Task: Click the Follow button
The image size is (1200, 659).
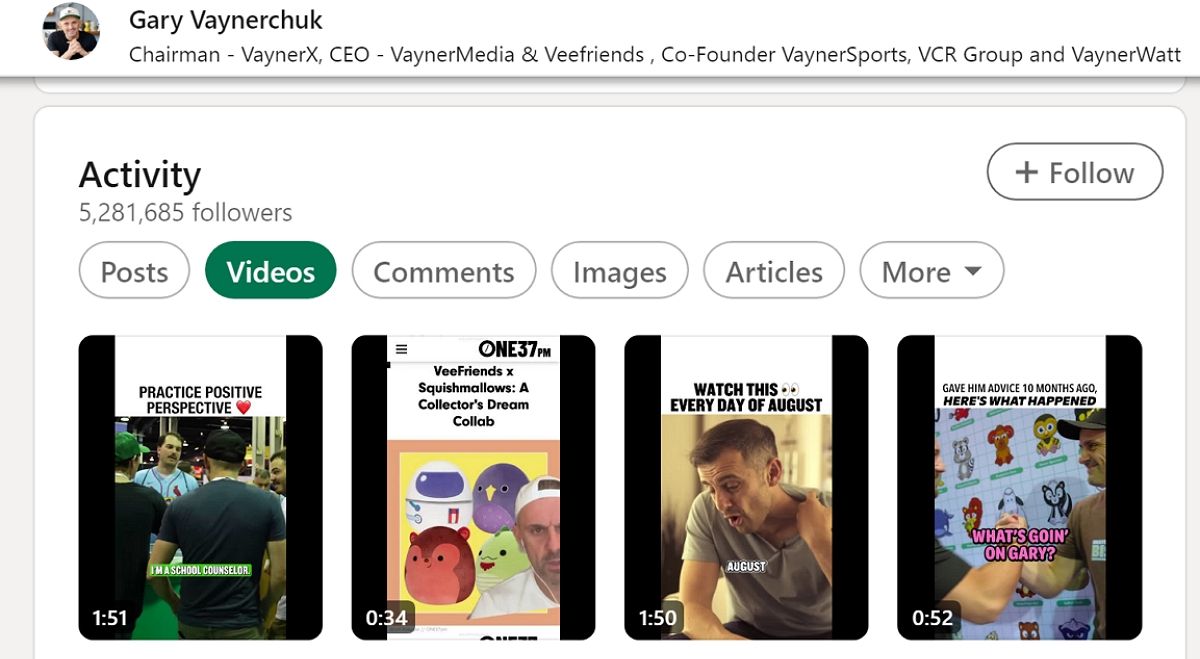Action: pyautogui.click(x=1074, y=171)
